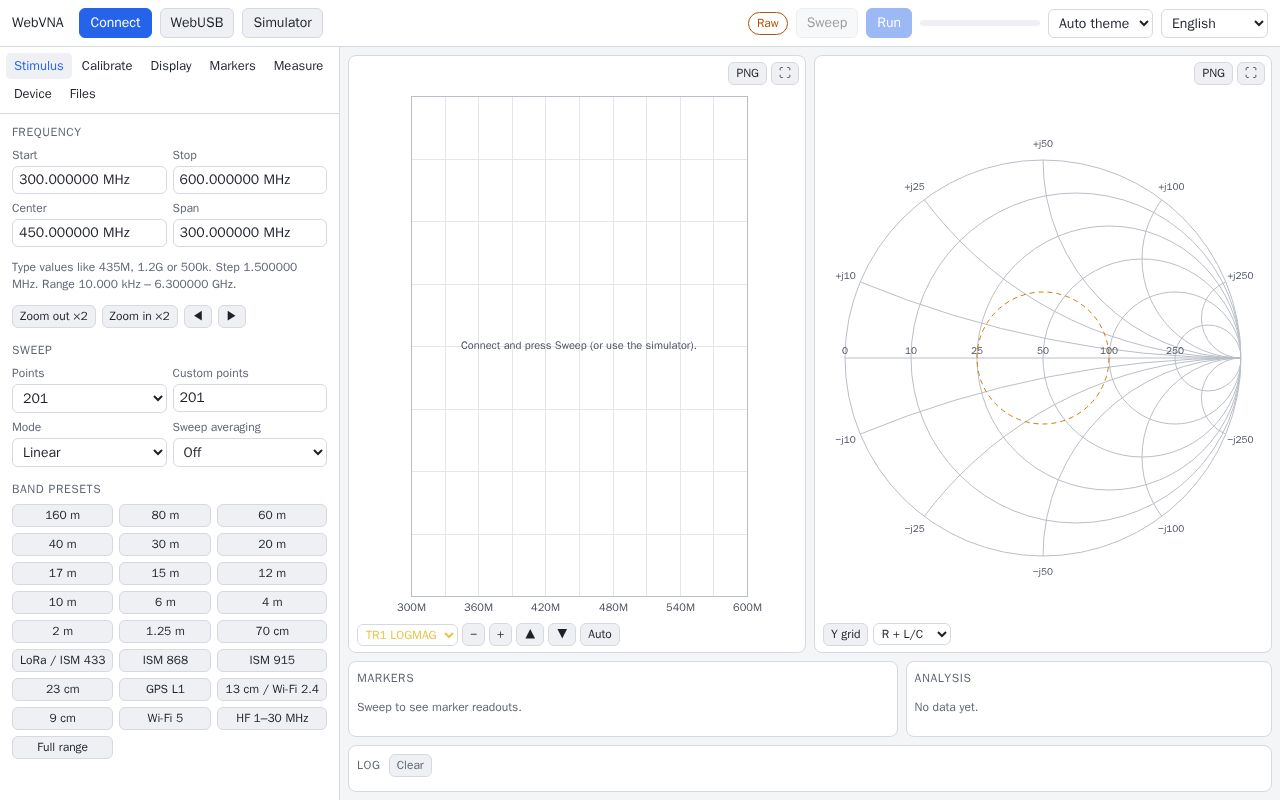
Task: Move trace up with triangle button
Action: click(x=530, y=634)
